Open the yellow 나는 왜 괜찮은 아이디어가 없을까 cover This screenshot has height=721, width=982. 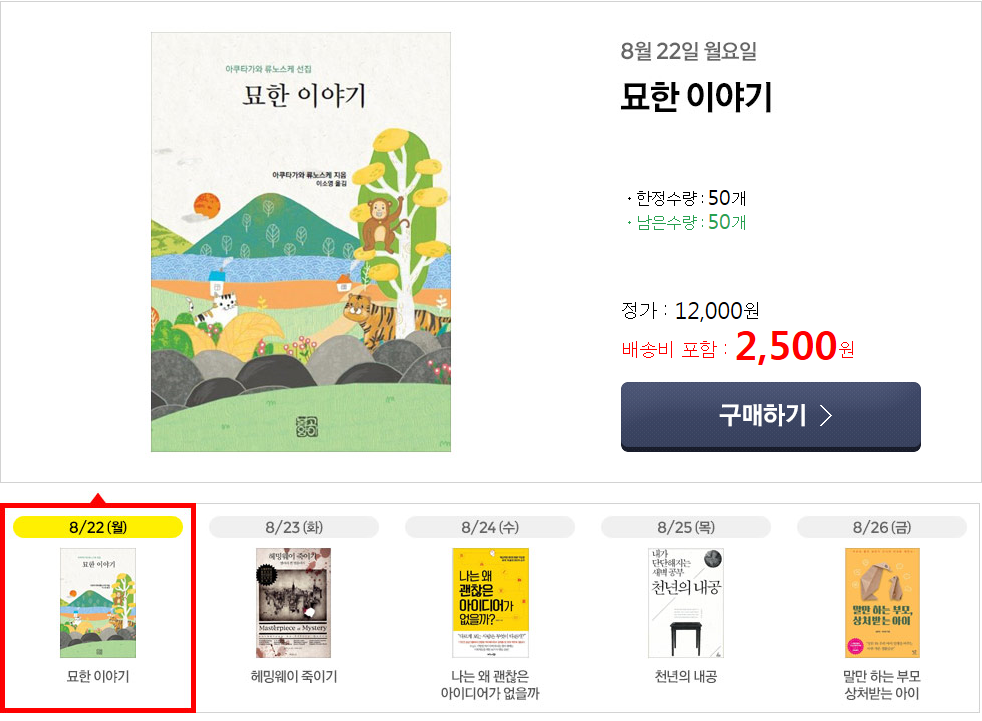pos(490,602)
